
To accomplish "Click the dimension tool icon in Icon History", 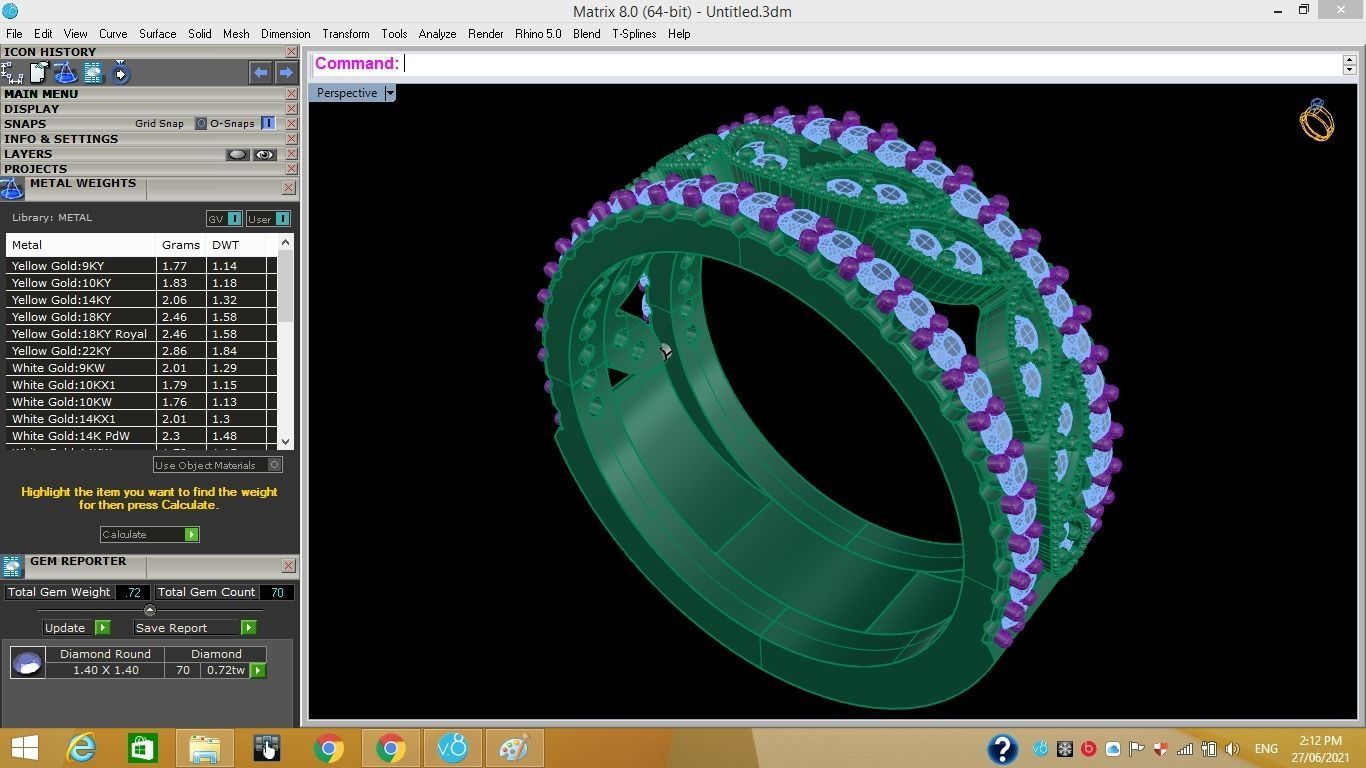I will (x=12, y=73).
